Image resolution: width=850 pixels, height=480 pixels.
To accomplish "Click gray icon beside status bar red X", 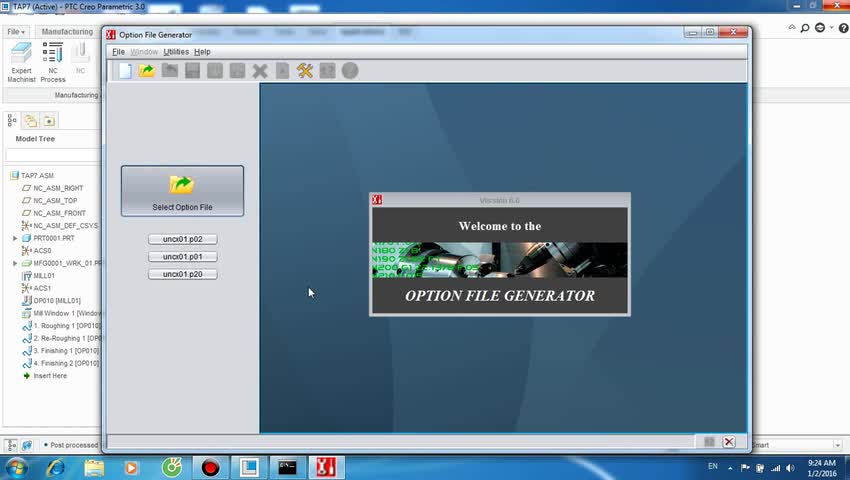I will click(x=709, y=442).
